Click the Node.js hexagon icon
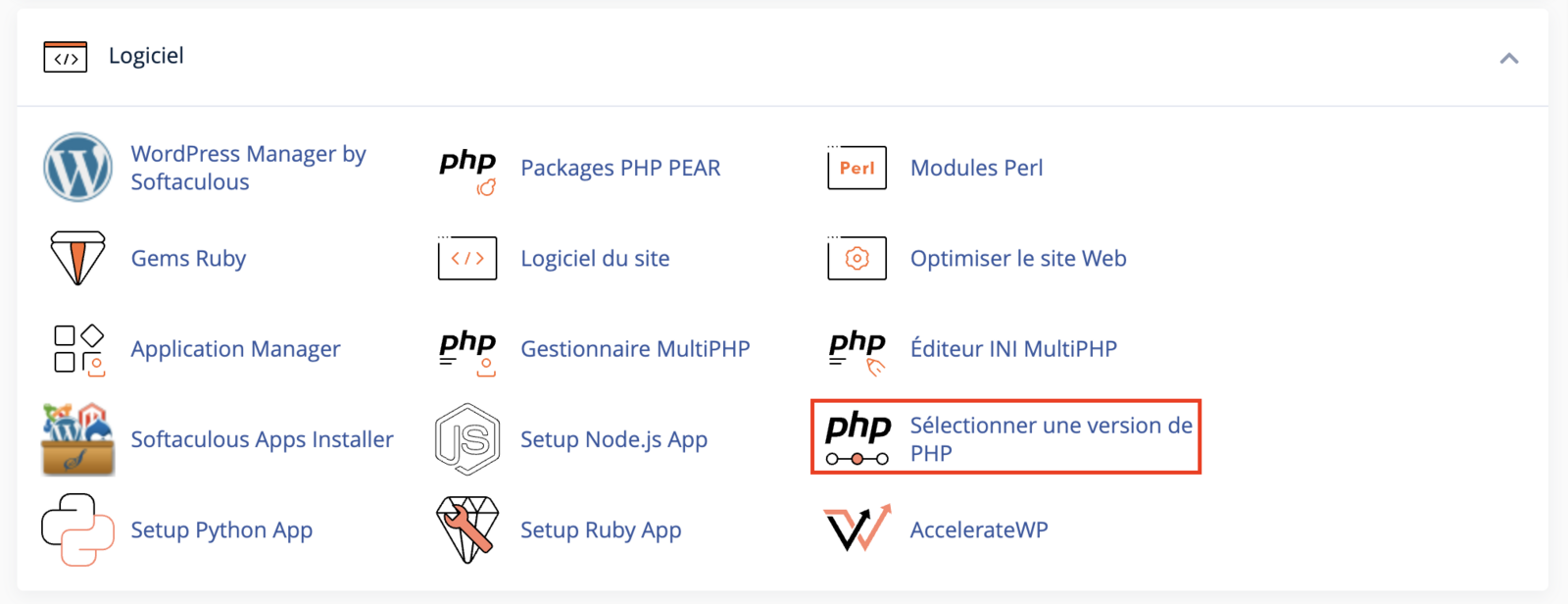This screenshot has height=604, width=1568. click(x=467, y=439)
